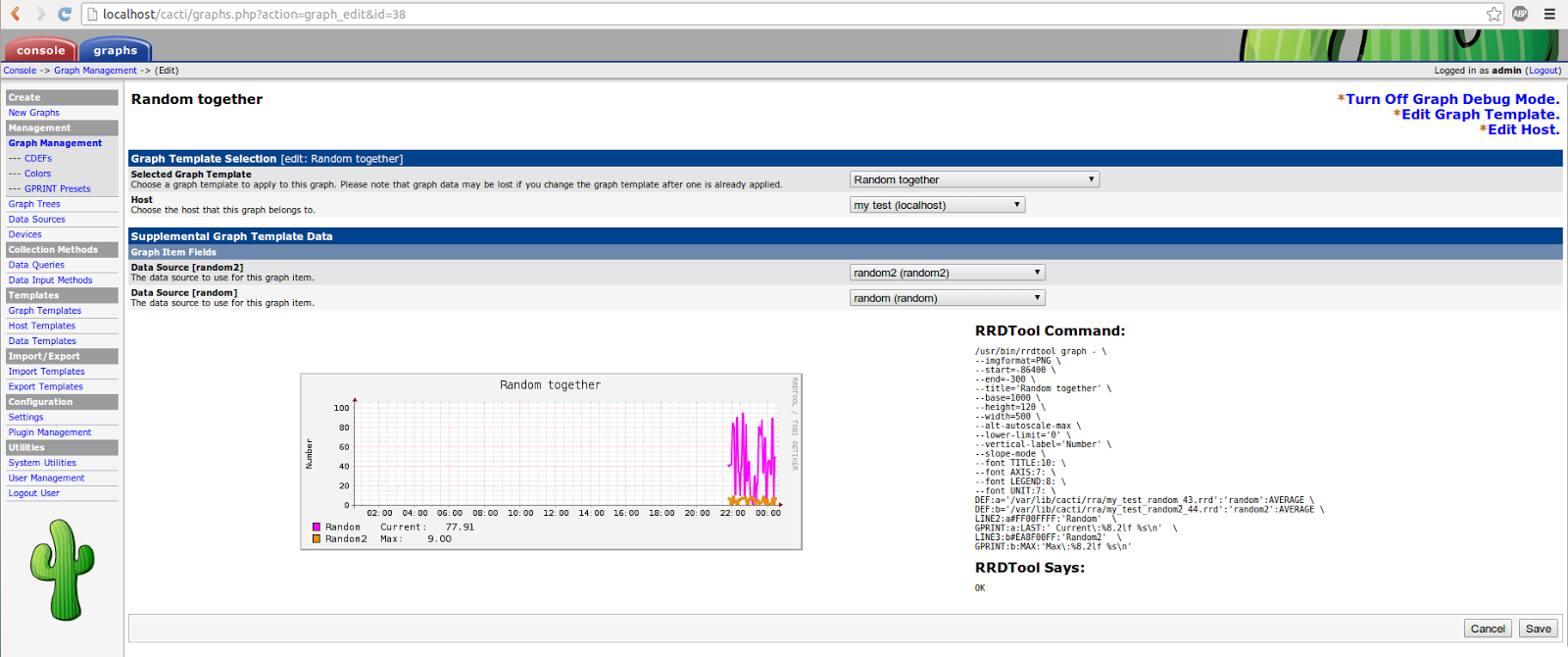Bookmark this page with the star icon
The width and height of the screenshot is (1568, 657).
pyautogui.click(x=1494, y=14)
